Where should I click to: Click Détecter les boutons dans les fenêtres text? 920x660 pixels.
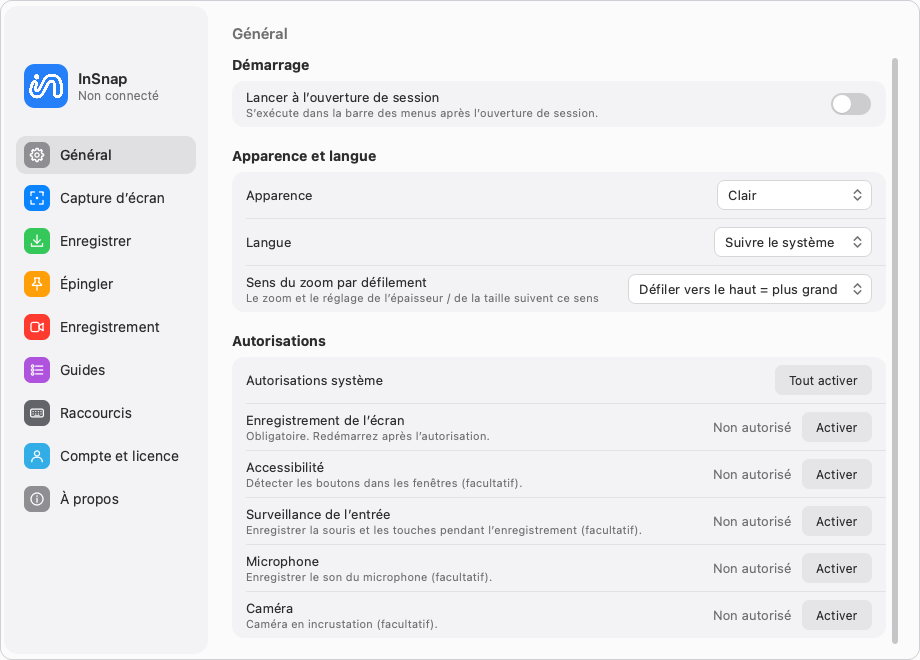click(x=384, y=483)
